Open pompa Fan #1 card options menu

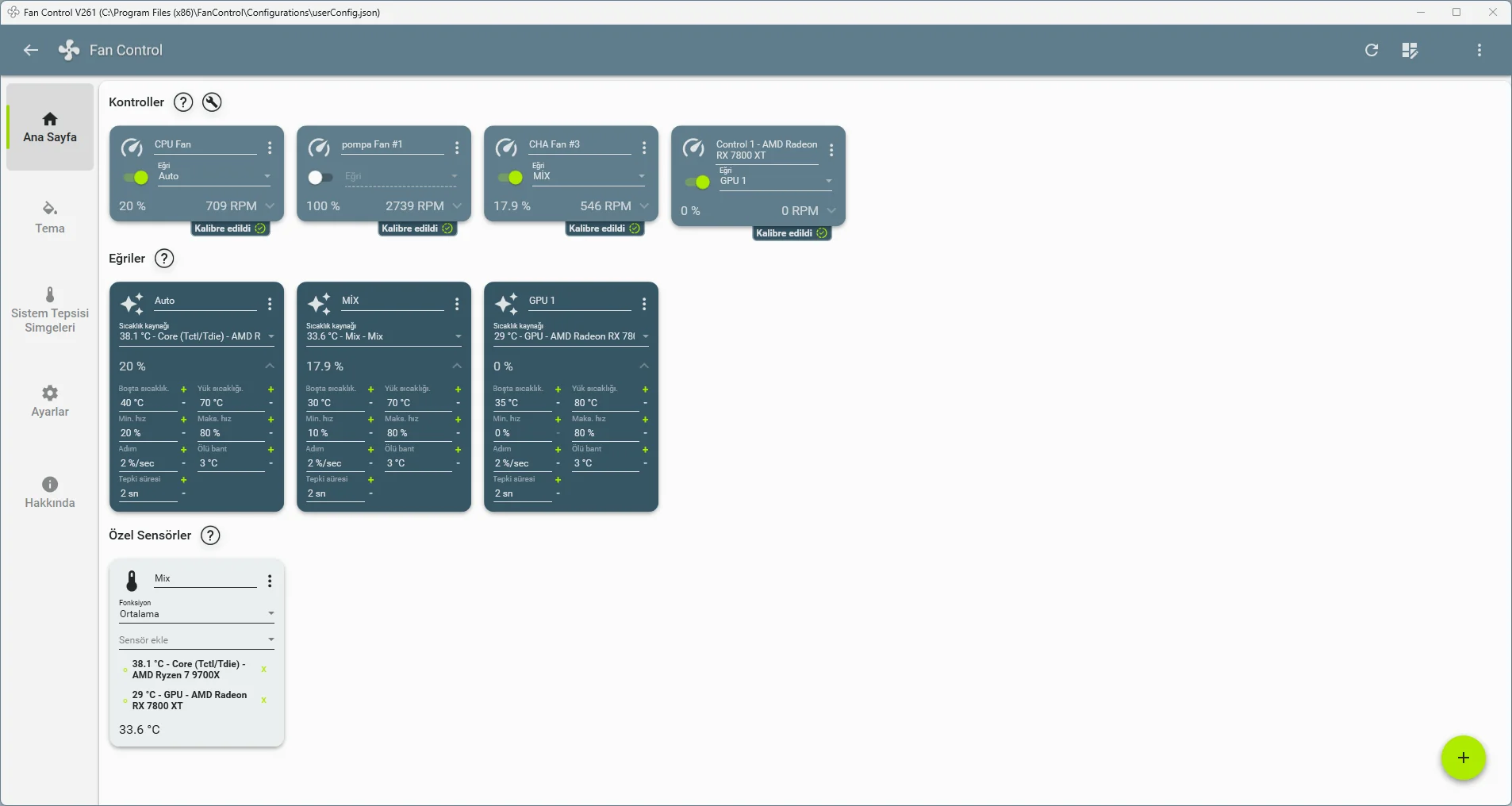457,148
